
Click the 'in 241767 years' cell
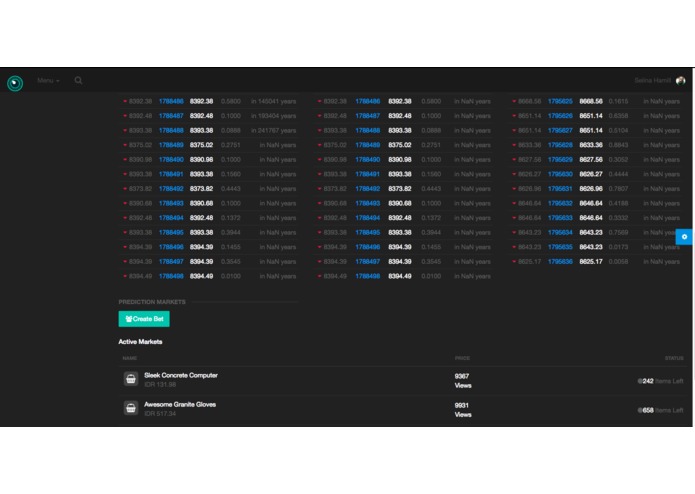(273, 131)
